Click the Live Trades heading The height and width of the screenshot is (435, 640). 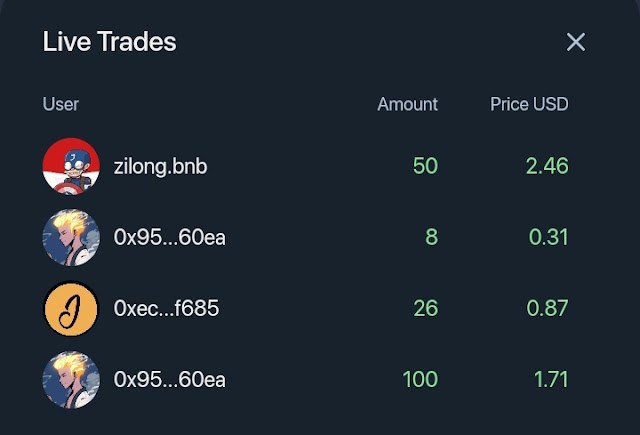(109, 42)
